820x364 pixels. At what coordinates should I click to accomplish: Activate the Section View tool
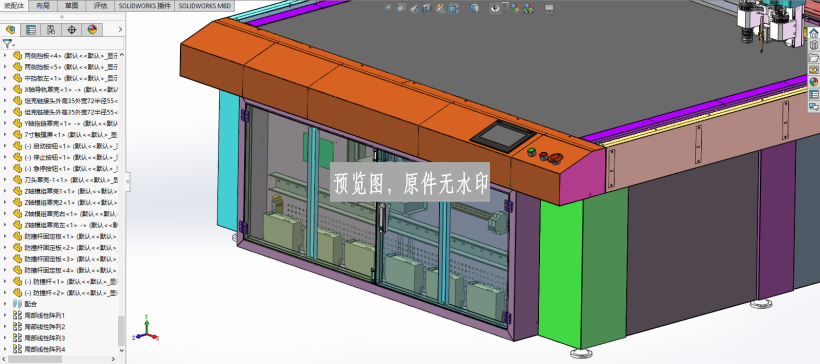click(x=427, y=8)
